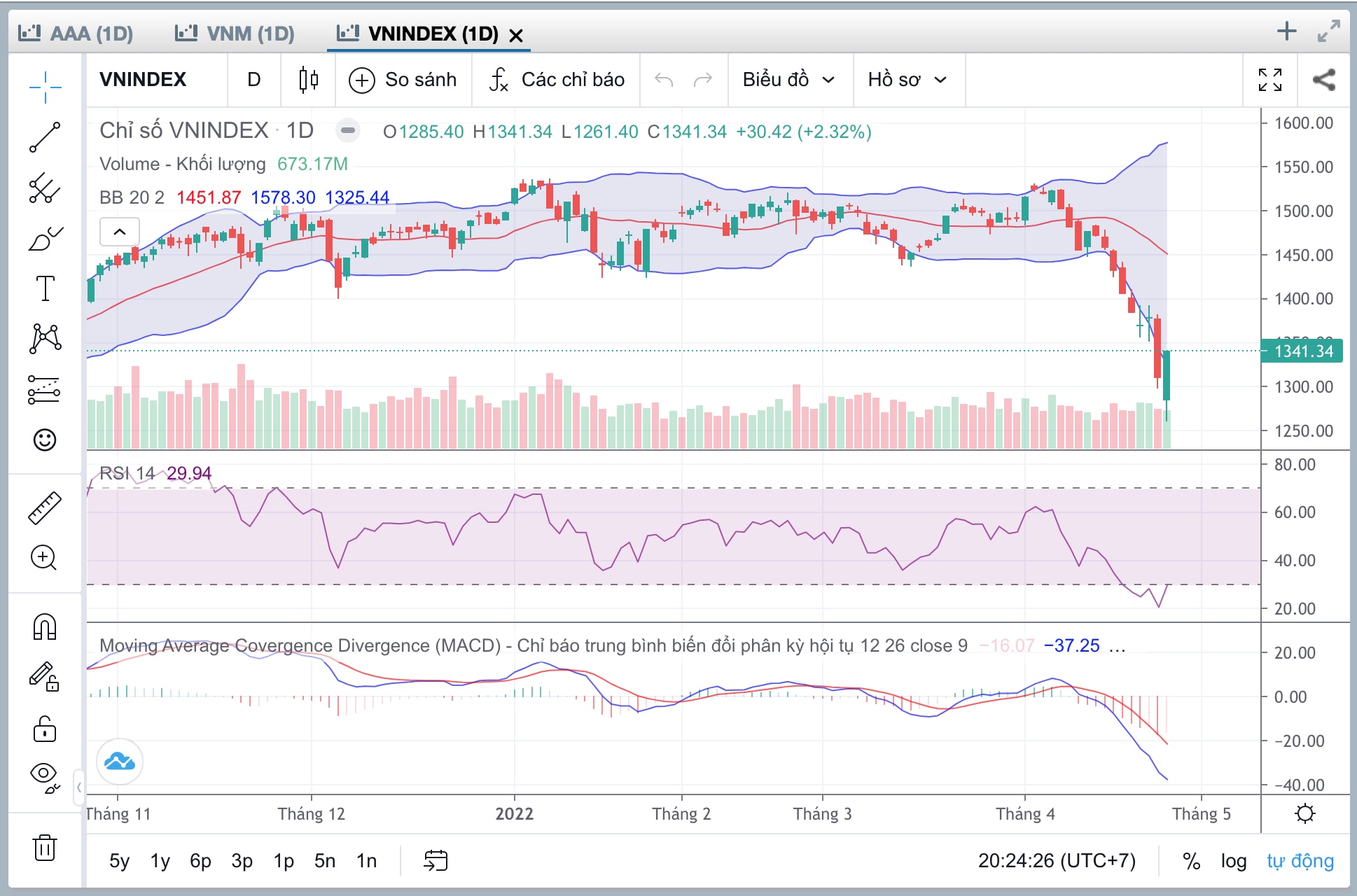Click the expand window arrows icon
The height and width of the screenshot is (896, 1357).
coord(1328,31)
